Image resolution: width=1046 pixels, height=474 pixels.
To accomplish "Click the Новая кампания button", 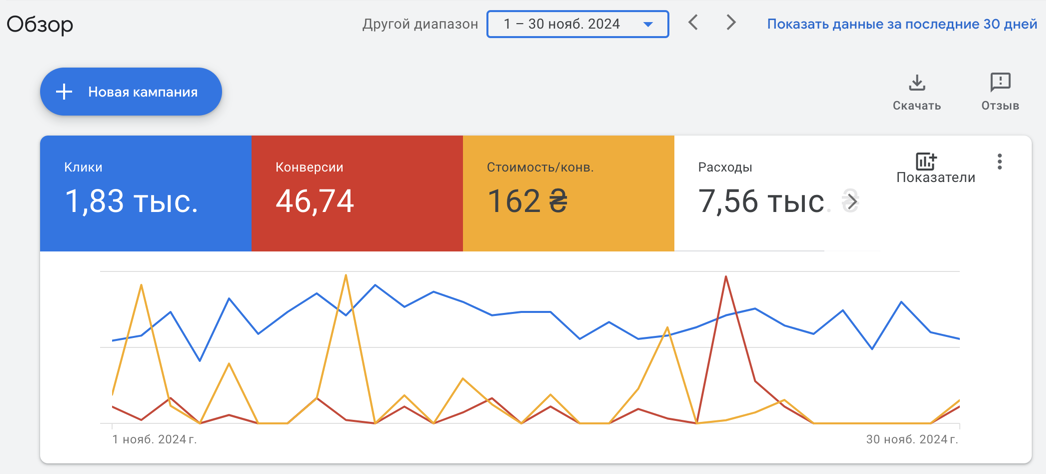I will tap(131, 92).
